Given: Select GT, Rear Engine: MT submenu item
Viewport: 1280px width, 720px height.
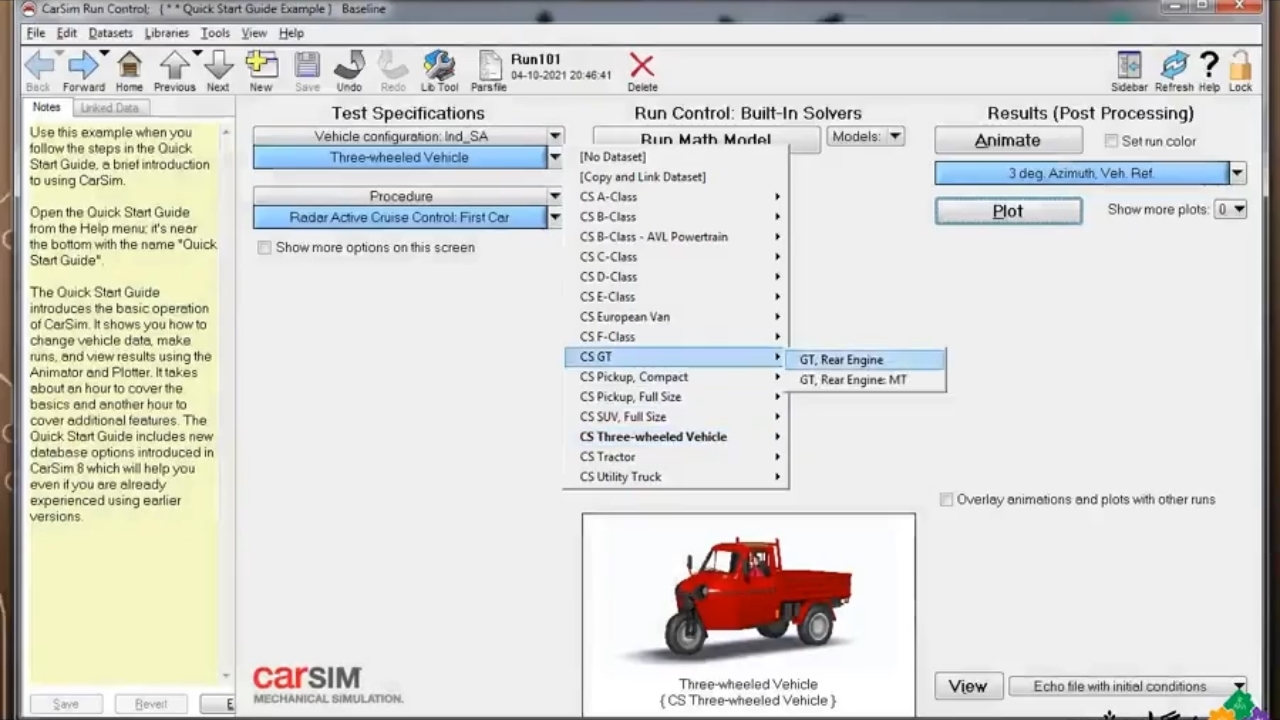Looking at the screenshot, I should 853,380.
